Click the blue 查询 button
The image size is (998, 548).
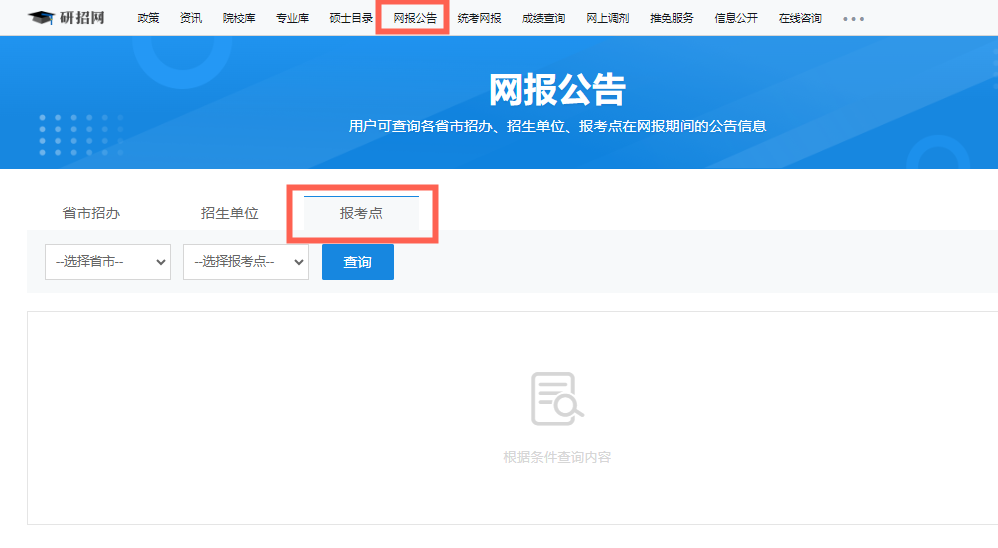pyautogui.click(x=358, y=262)
